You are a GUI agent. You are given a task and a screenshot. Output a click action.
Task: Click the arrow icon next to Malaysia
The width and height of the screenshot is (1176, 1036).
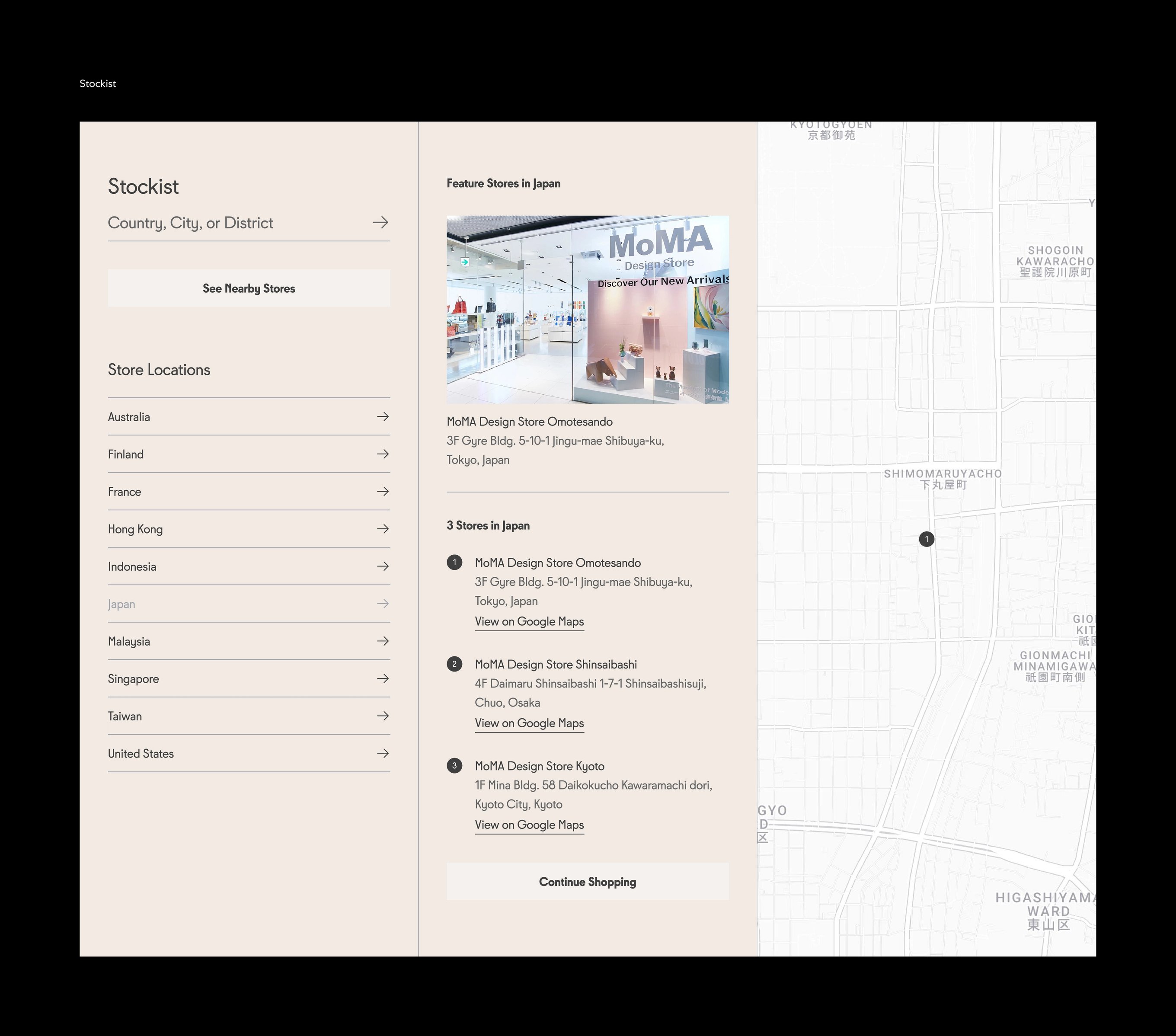(383, 641)
